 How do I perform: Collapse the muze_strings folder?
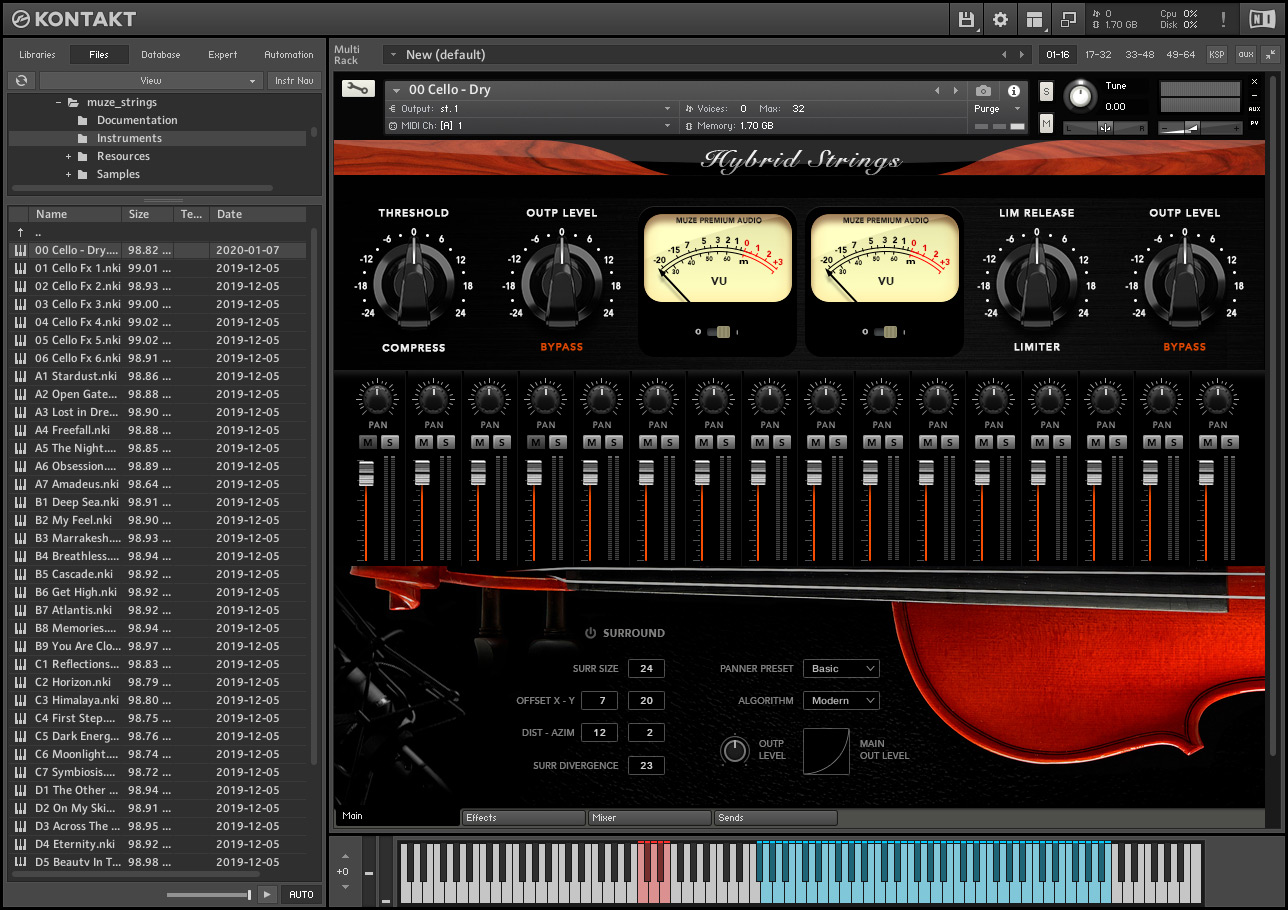[x=59, y=102]
